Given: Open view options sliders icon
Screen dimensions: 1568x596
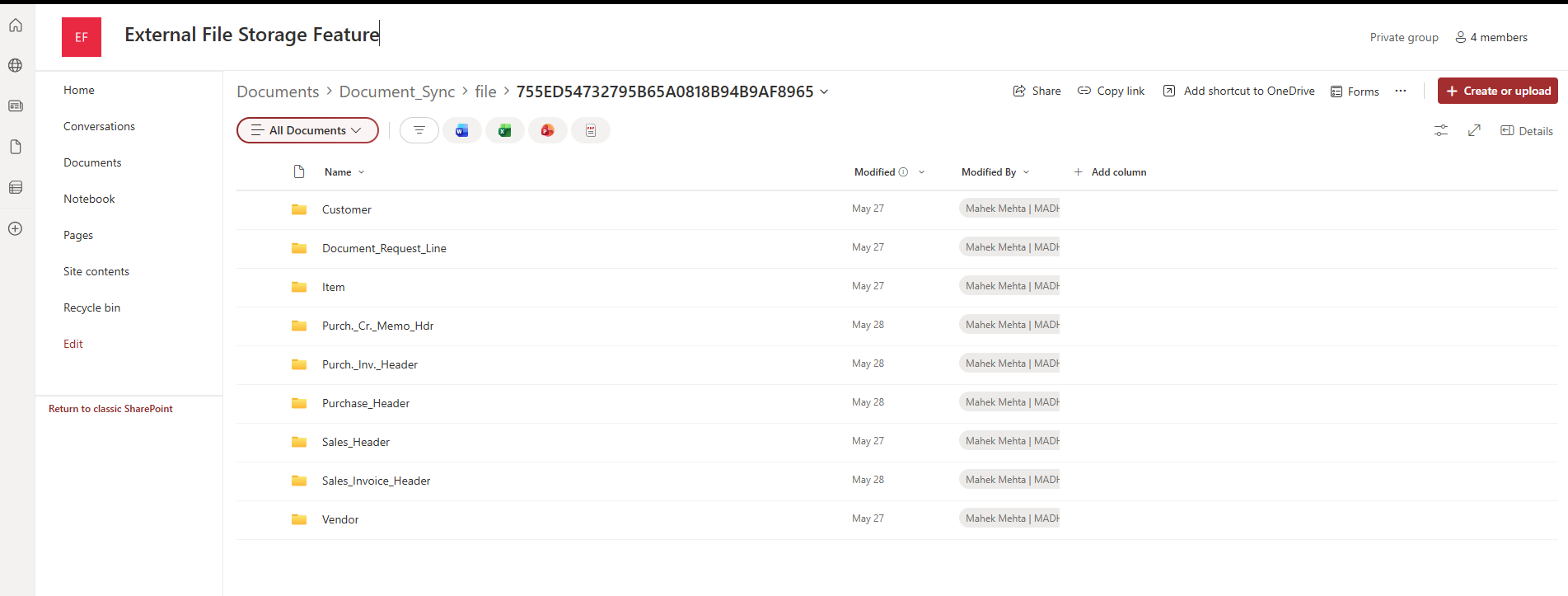Looking at the screenshot, I should (1440, 130).
